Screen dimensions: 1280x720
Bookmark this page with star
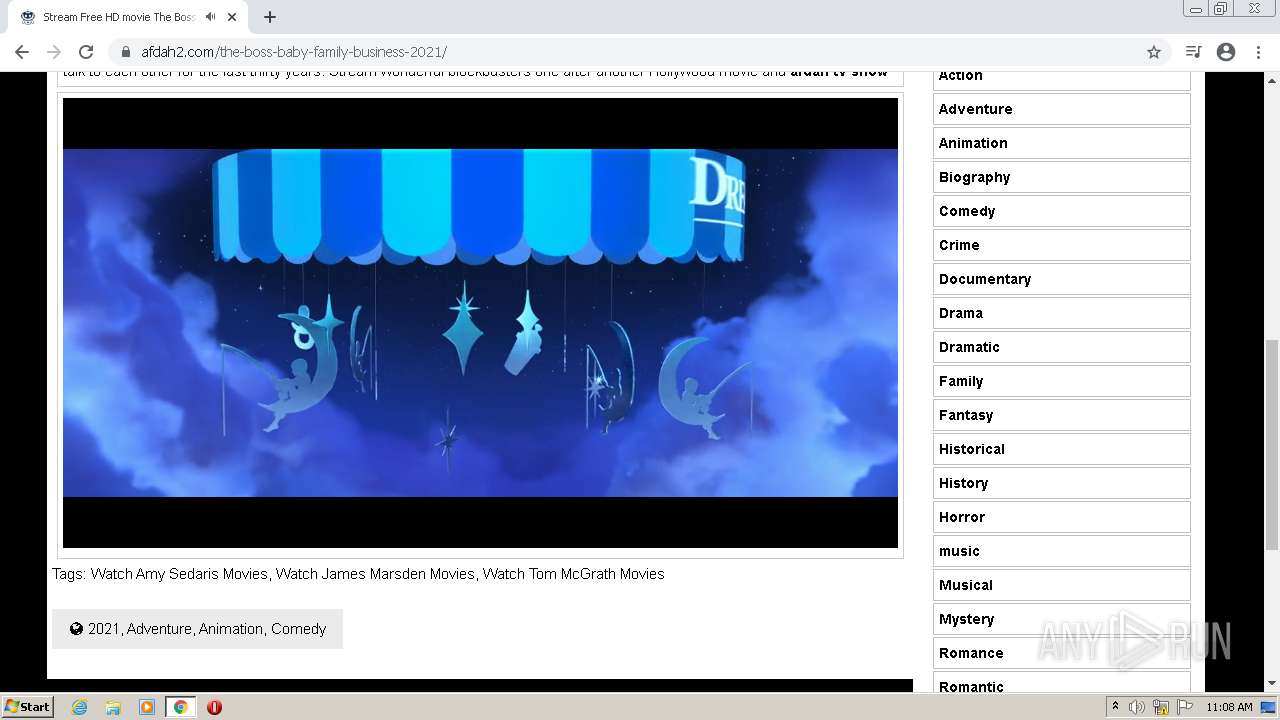pos(1154,52)
